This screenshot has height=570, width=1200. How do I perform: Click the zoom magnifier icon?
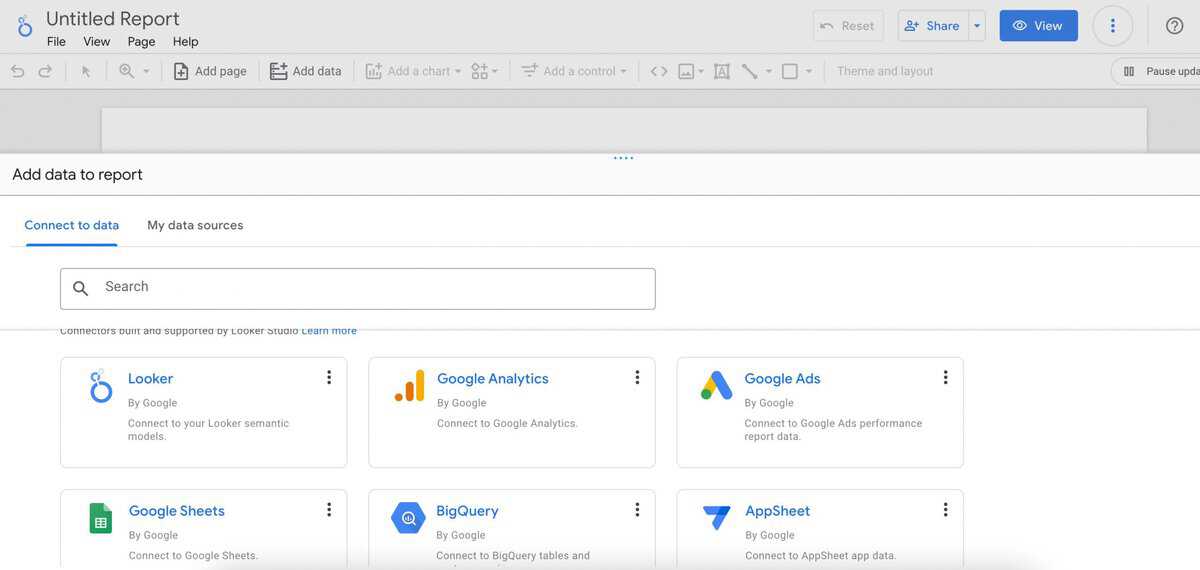(x=127, y=71)
